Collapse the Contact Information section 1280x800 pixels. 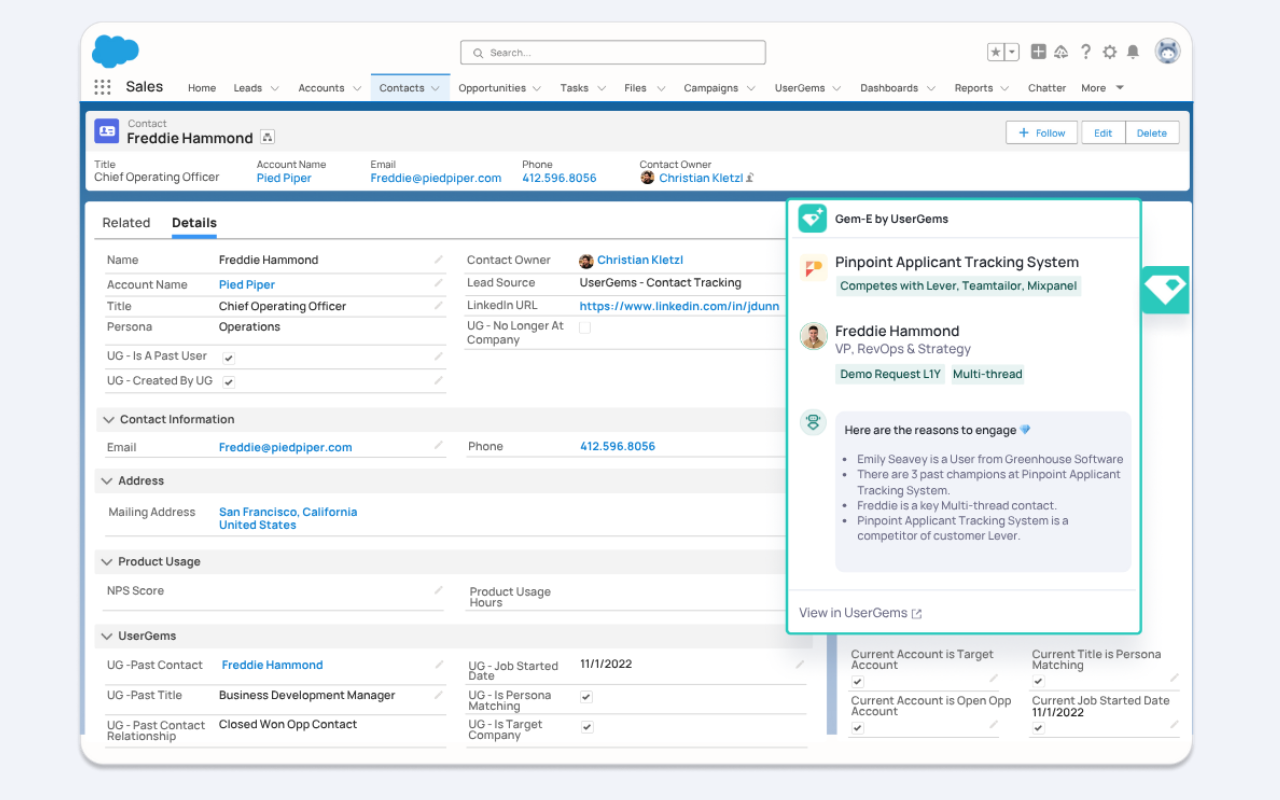[x=107, y=420]
